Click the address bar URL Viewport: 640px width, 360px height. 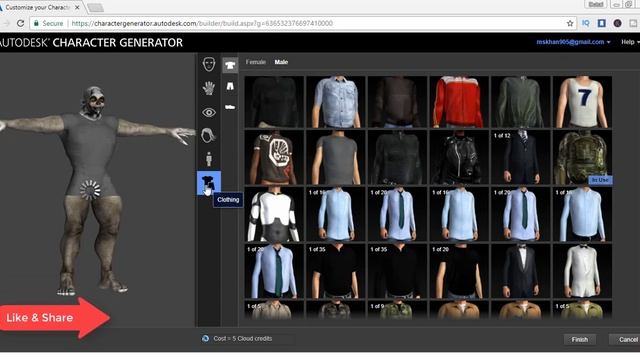202,23
